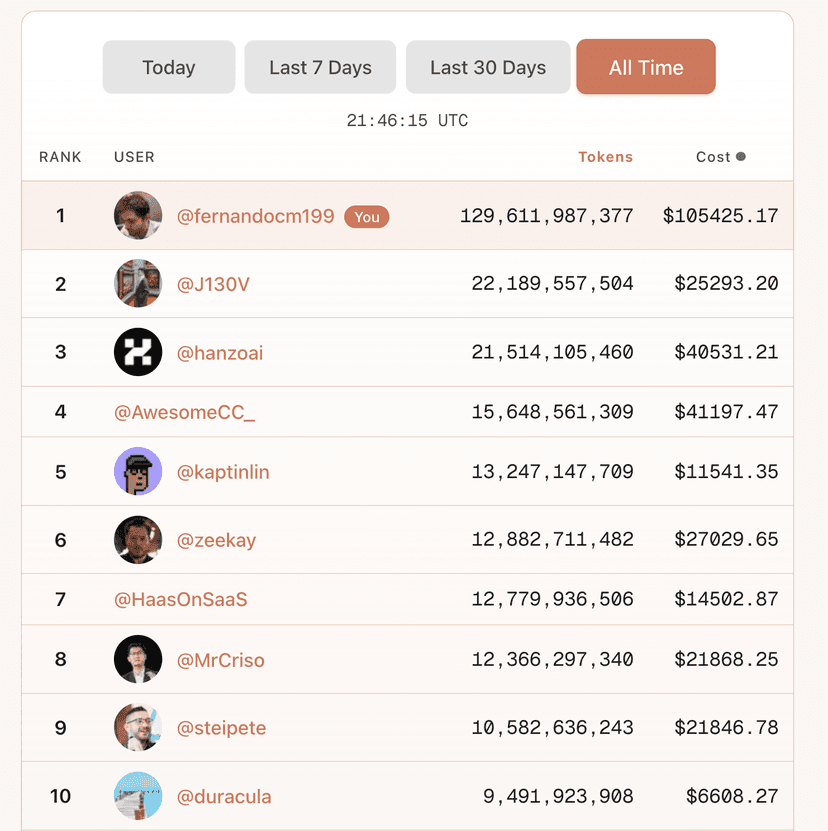Image resolution: width=828 pixels, height=831 pixels.
Task: Open the Last 7 Days leaderboard
Action: click(x=319, y=67)
